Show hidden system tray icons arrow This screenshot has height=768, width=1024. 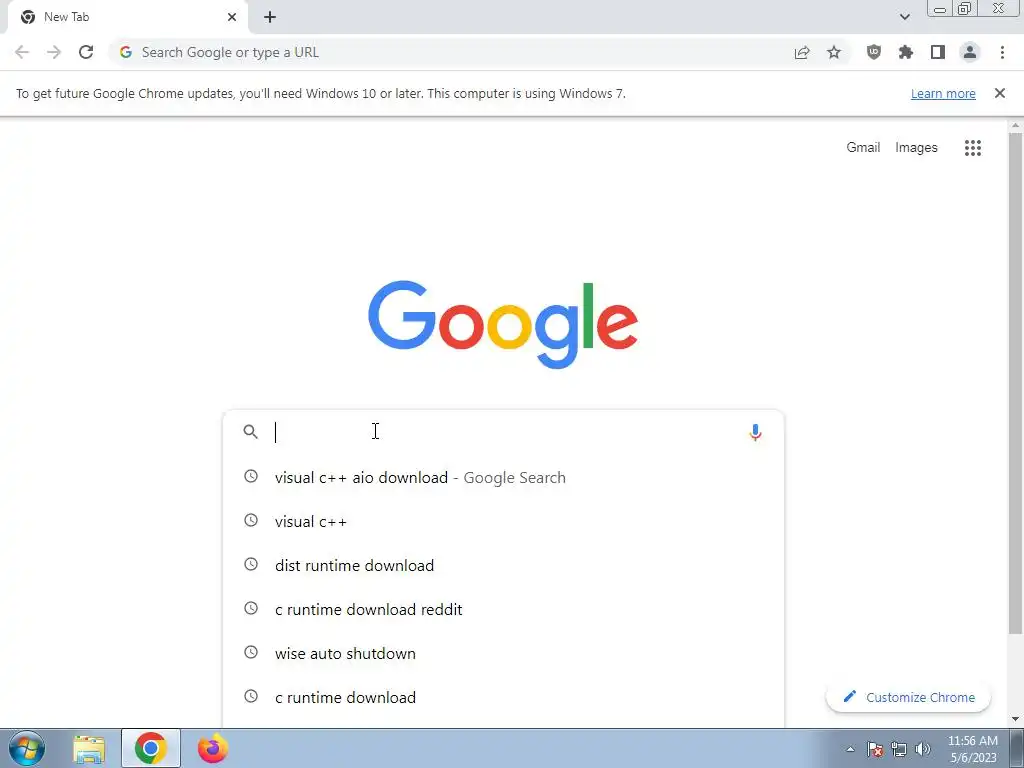850,749
